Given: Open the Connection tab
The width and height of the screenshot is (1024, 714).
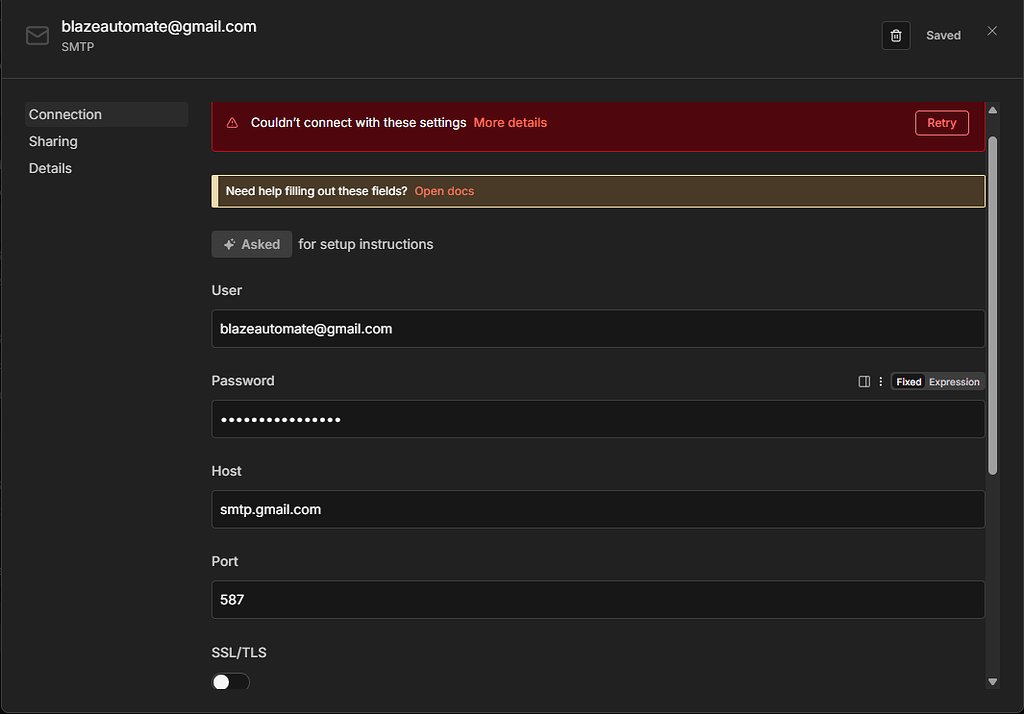Looking at the screenshot, I should (x=66, y=115).
